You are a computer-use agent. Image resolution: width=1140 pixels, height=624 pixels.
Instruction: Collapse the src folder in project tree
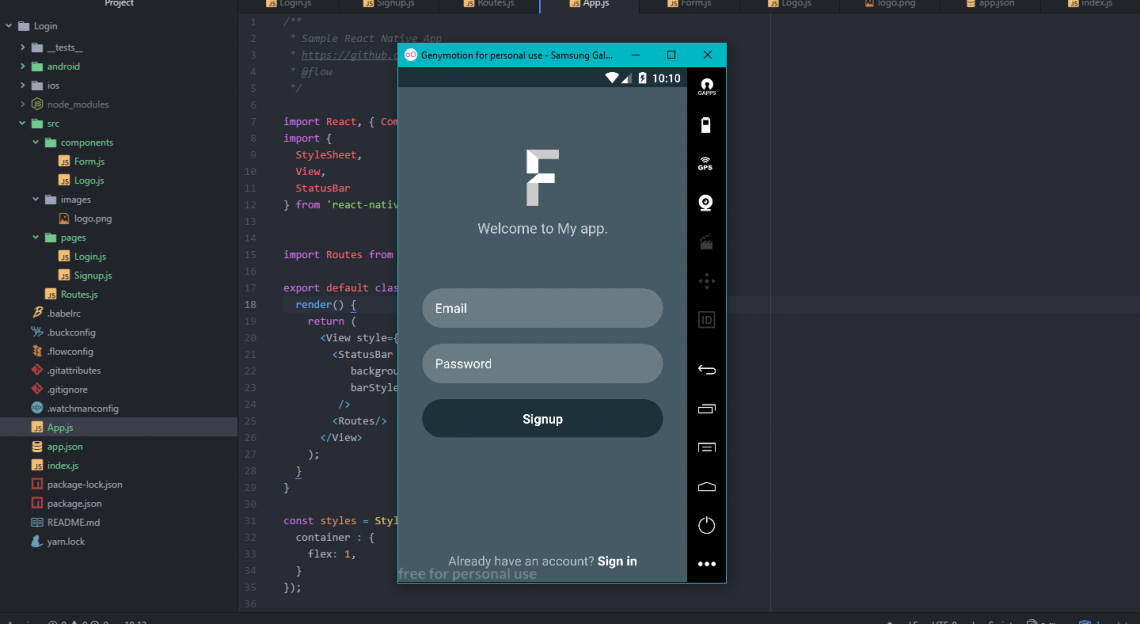pyautogui.click(x=23, y=124)
